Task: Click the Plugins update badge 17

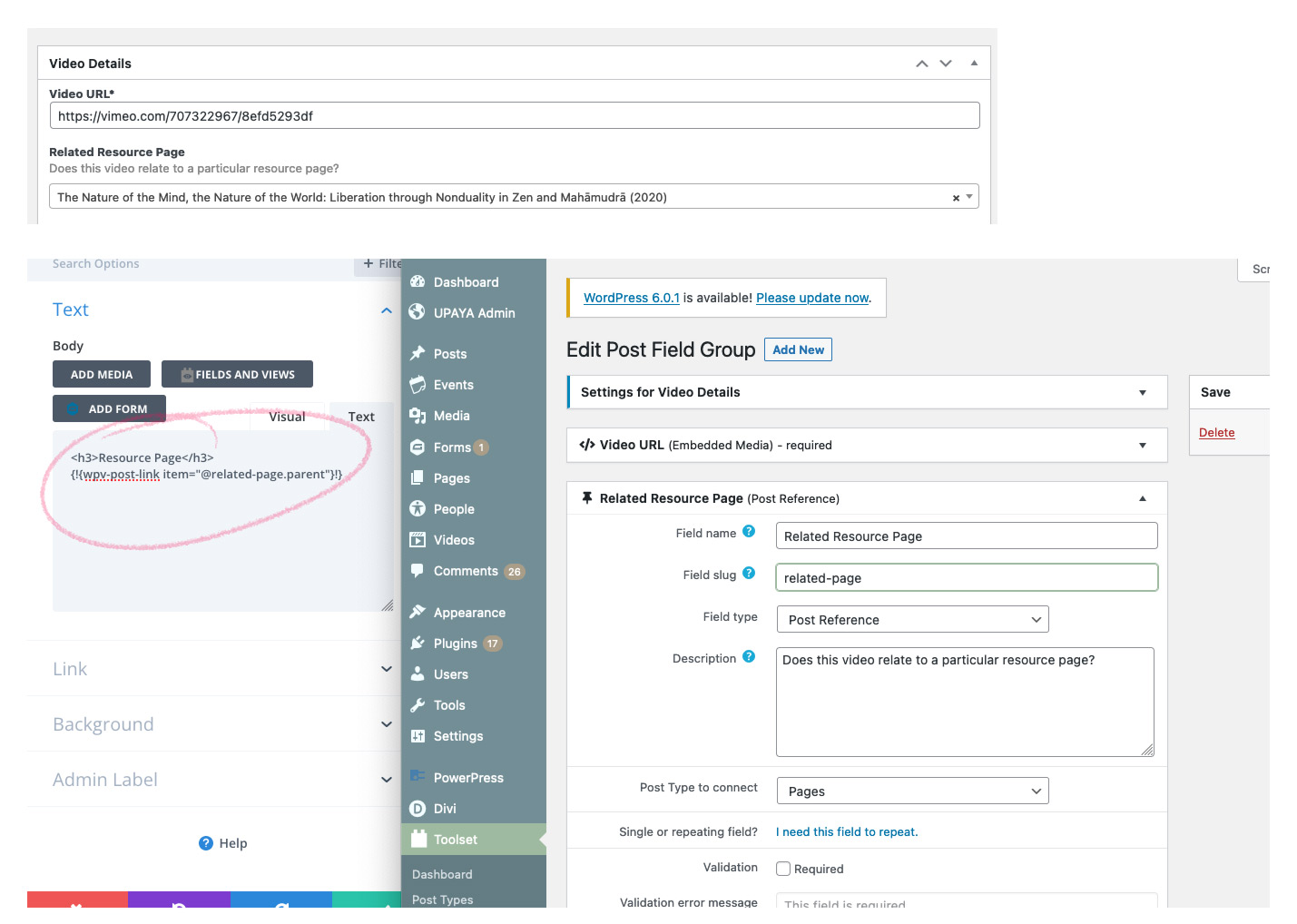Action: point(493,644)
